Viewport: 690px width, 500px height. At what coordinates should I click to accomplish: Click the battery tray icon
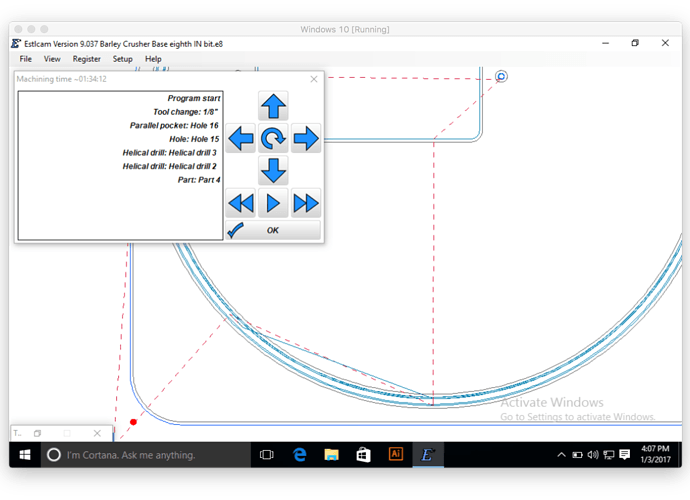pyautogui.click(x=577, y=455)
